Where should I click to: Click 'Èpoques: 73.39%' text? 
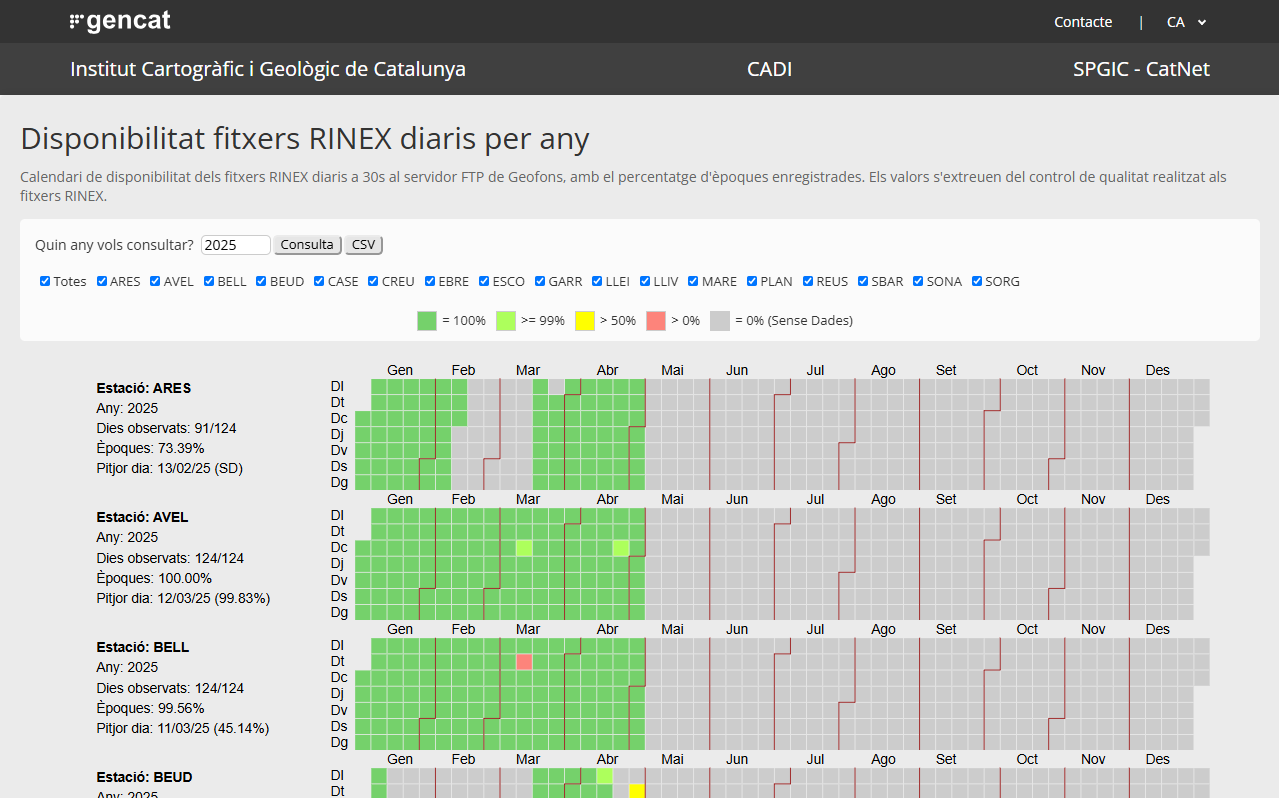tap(151, 448)
